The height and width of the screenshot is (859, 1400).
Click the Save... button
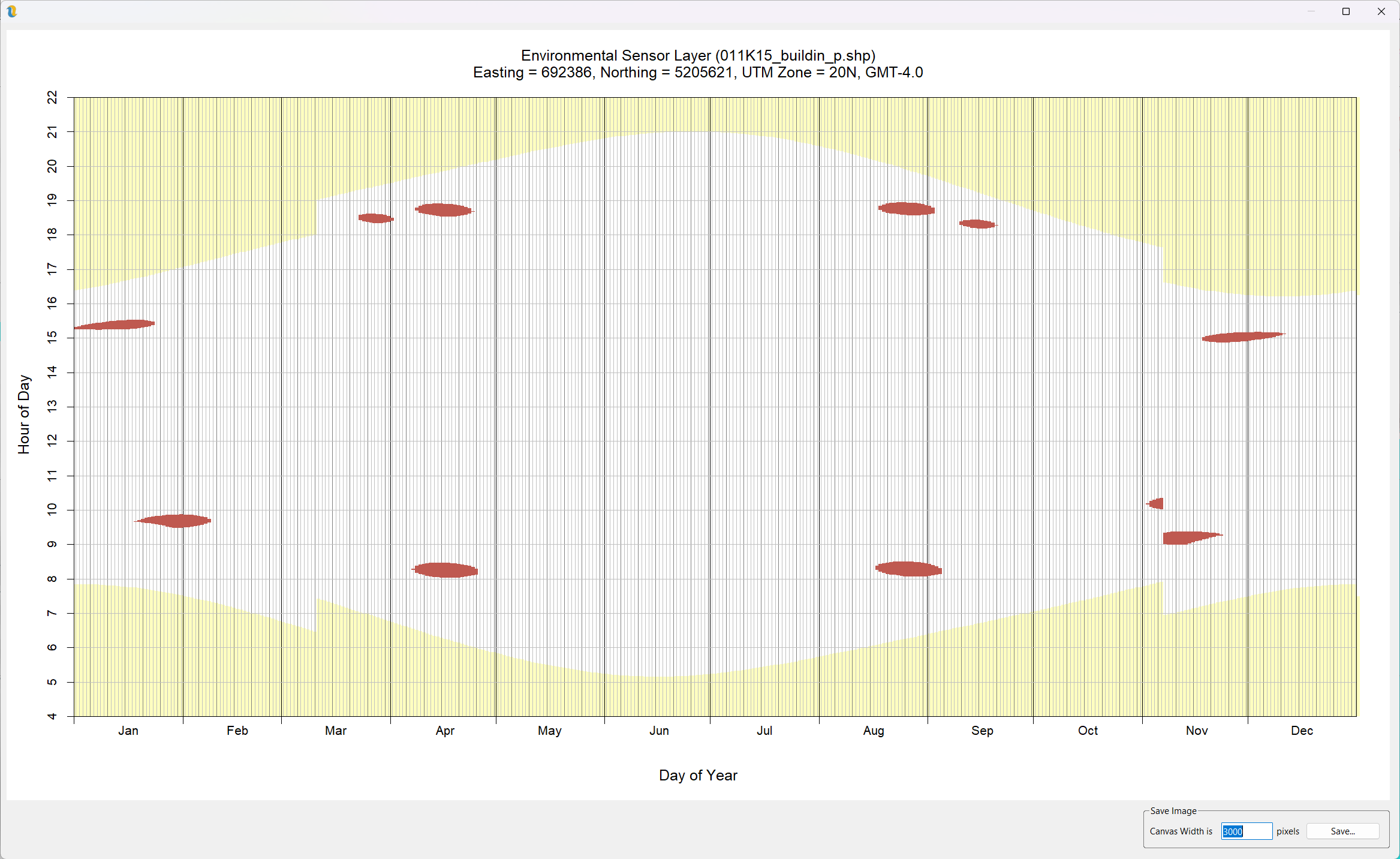[1342, 831]
